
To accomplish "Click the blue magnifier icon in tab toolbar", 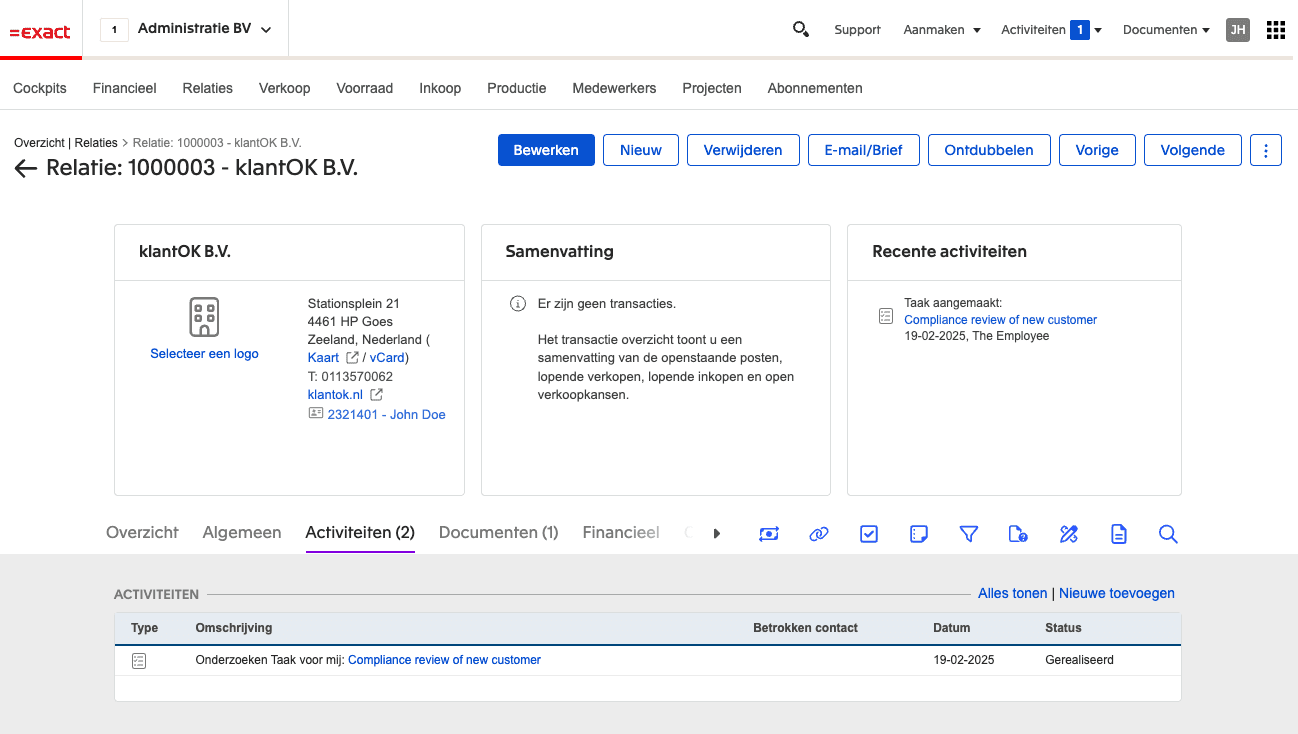I will (x=1168, y=534).
